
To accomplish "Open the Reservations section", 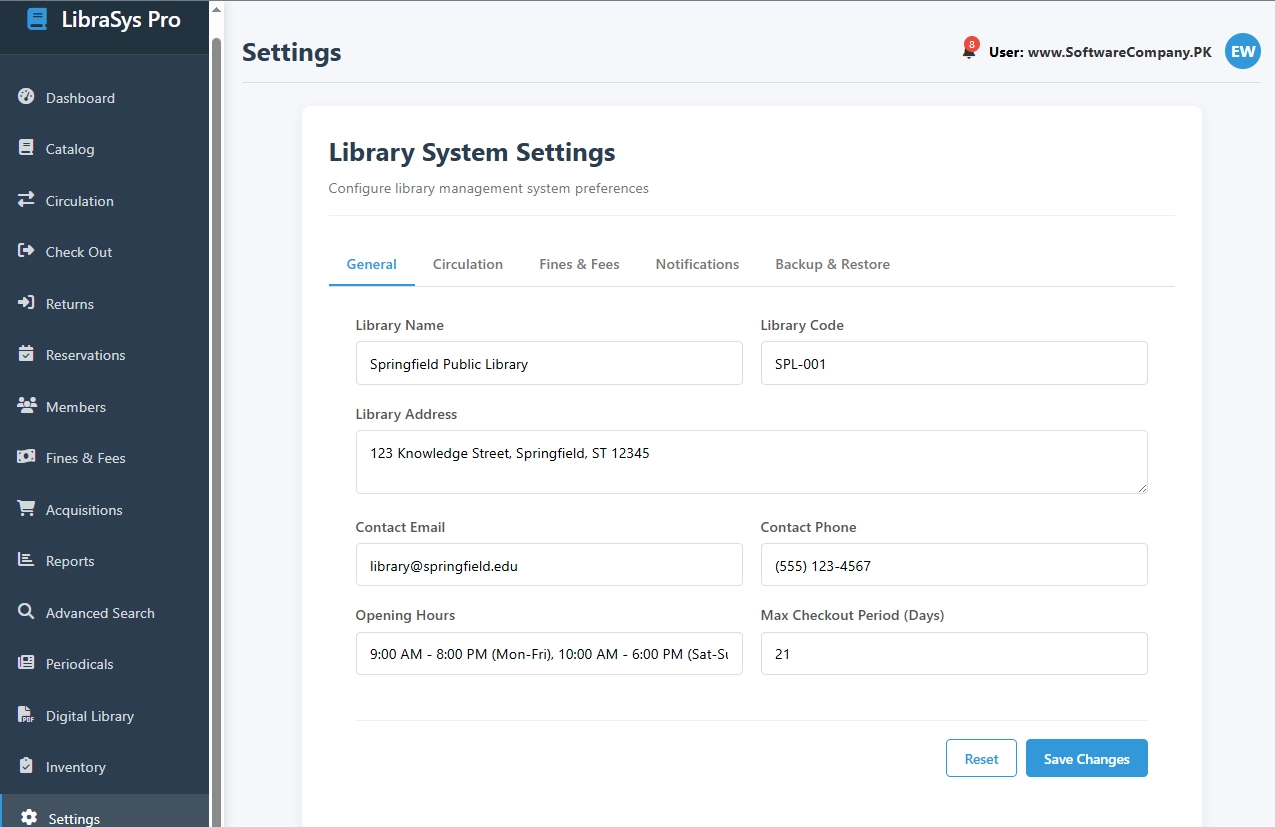I will 85,355.
